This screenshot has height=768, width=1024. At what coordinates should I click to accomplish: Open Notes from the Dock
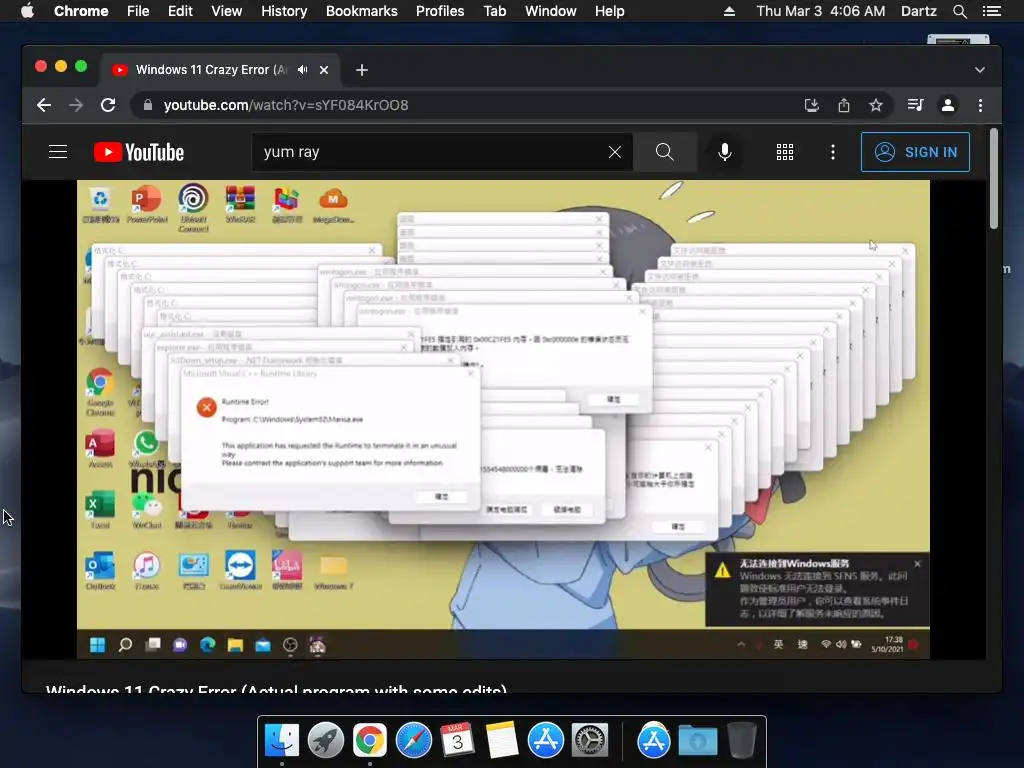pos(502,741)
